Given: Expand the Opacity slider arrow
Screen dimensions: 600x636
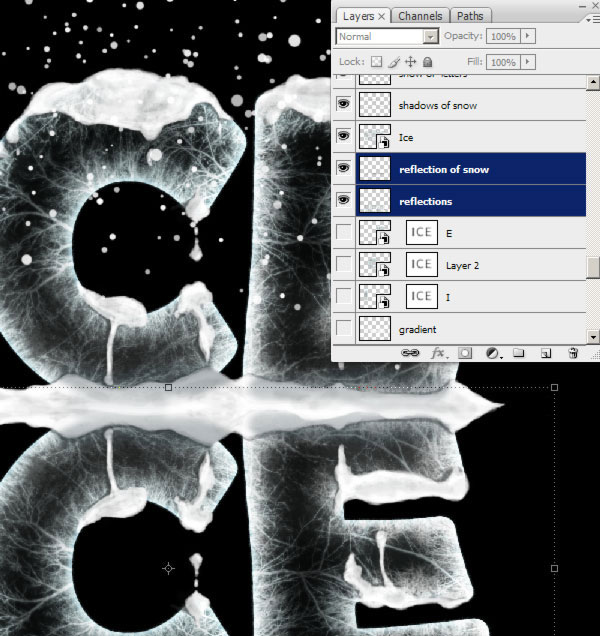Looking at the screenshot, I should (x=528, y=36).
